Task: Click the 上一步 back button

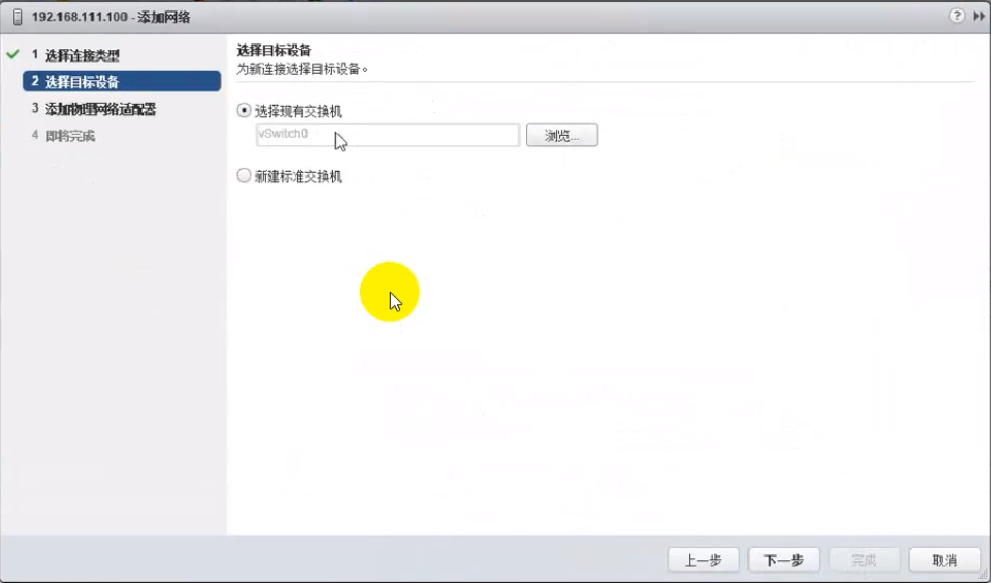Action: point(703,560)
